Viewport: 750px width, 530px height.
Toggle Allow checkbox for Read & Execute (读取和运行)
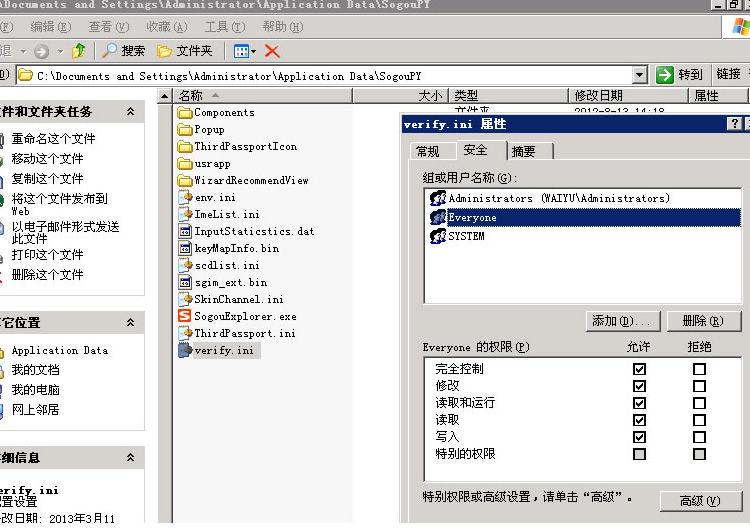point(640,403)
